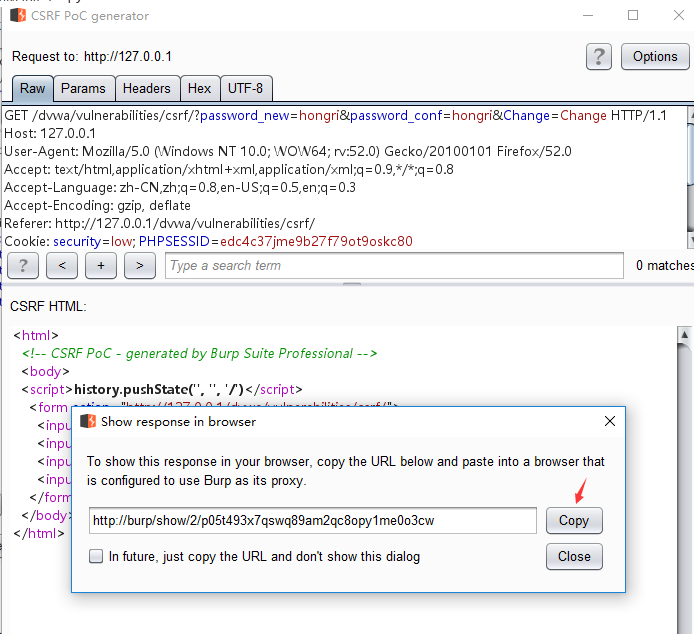
Task: Click the closing </html> tag line
Action: (x=39, y=533)
